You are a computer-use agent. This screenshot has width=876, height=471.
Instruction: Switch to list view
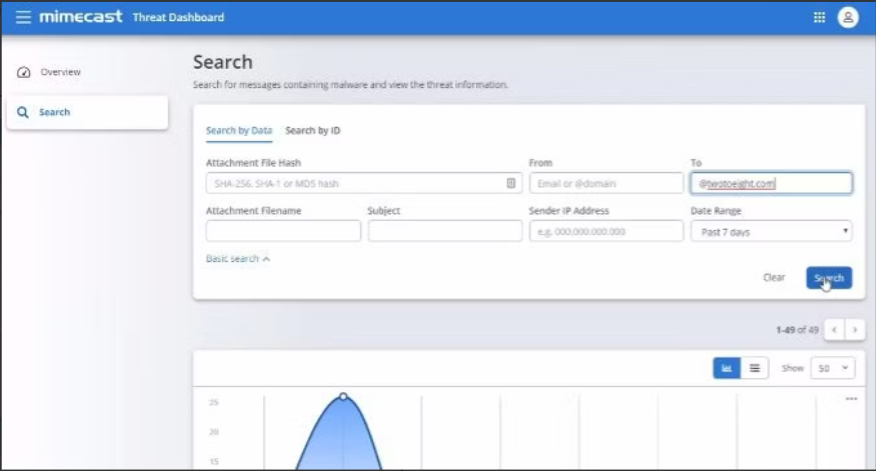[x=754, y=368]
